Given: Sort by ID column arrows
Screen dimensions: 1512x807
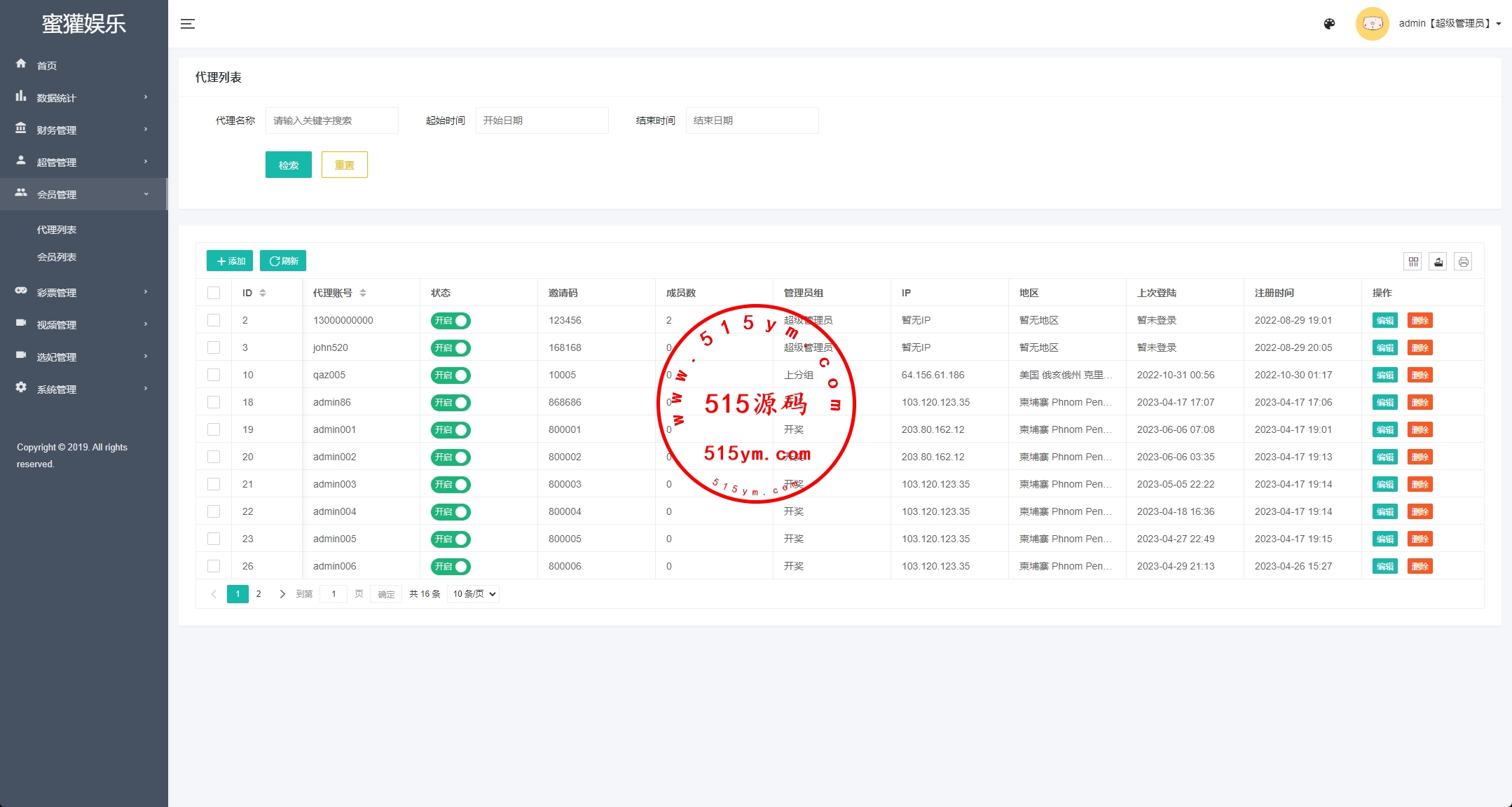Looking at the screenshot, I should (263, 293).
